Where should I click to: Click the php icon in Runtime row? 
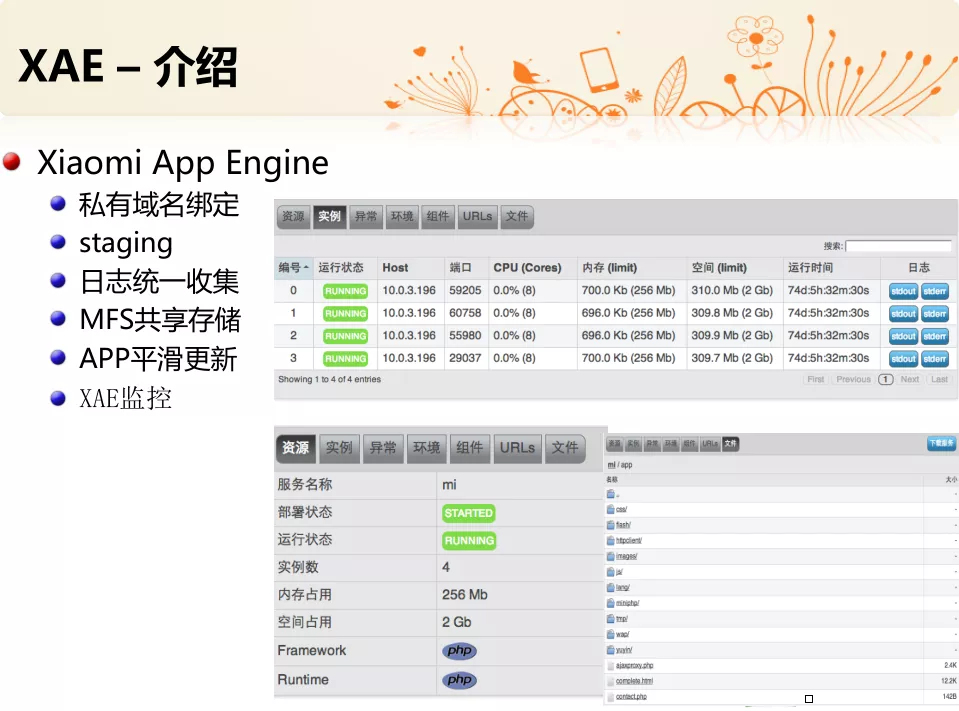[x=459, y=680]
